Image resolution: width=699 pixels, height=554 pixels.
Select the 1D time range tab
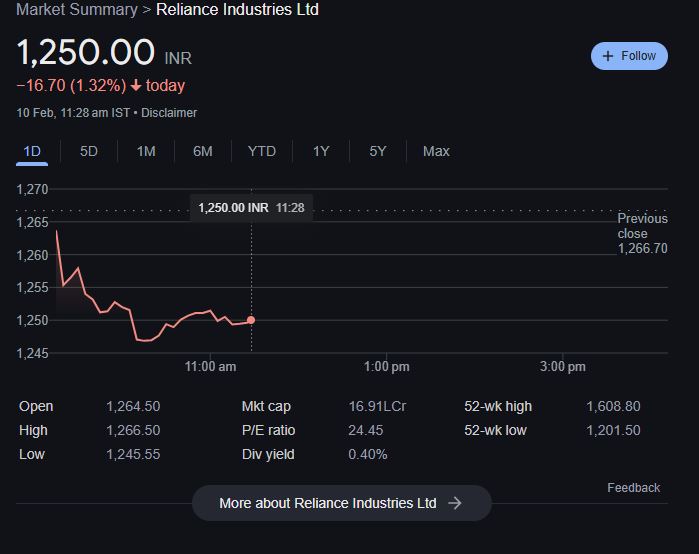click(32, 152)
